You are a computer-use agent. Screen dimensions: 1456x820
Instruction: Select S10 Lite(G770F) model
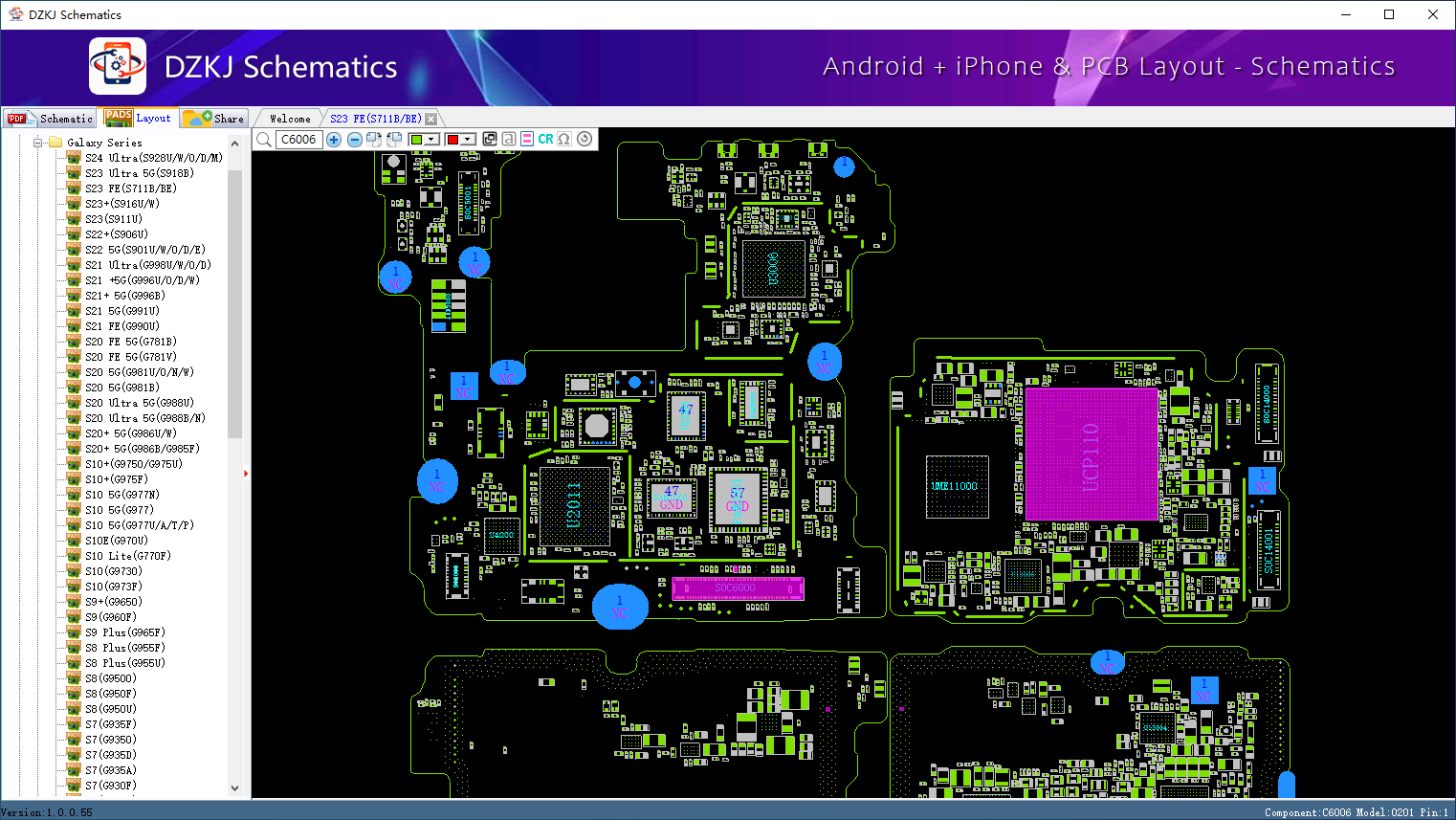[127, 556]
